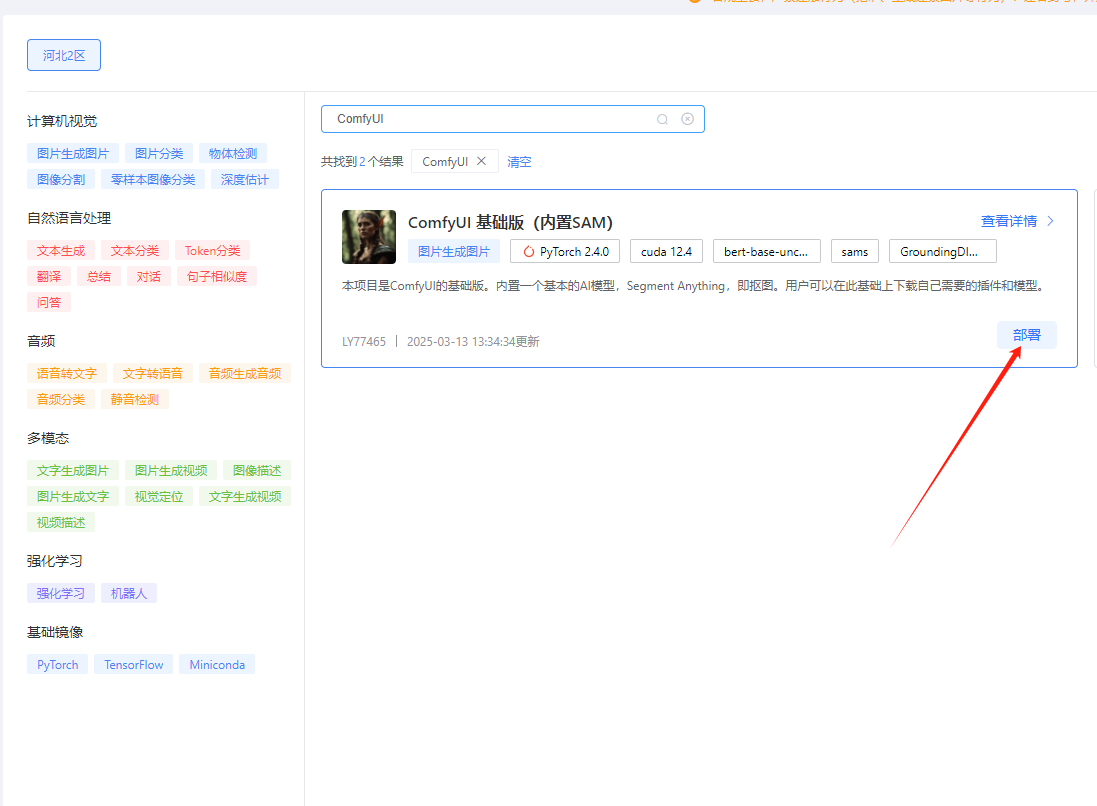
Task: Select the 句子相似度 category tag
Action: pos(217,276)
